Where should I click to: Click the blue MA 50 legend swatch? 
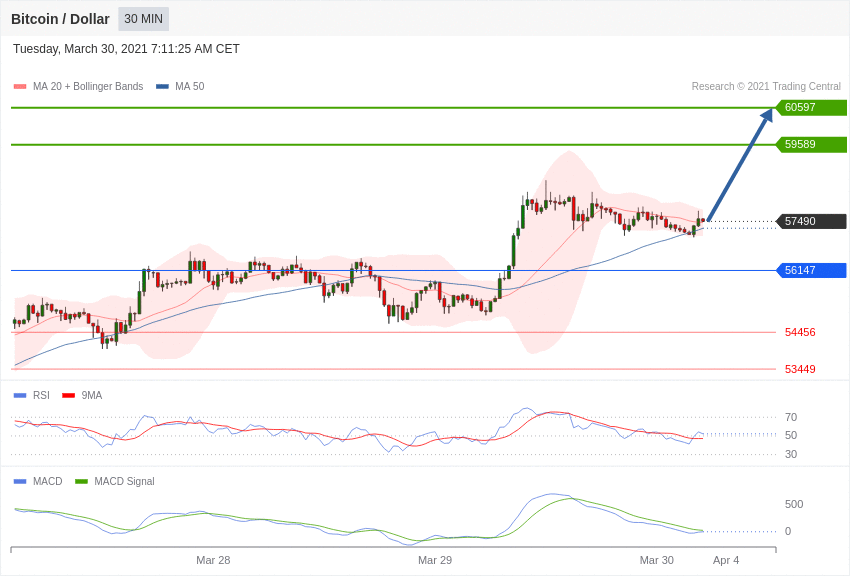click(x=162, y=87)
